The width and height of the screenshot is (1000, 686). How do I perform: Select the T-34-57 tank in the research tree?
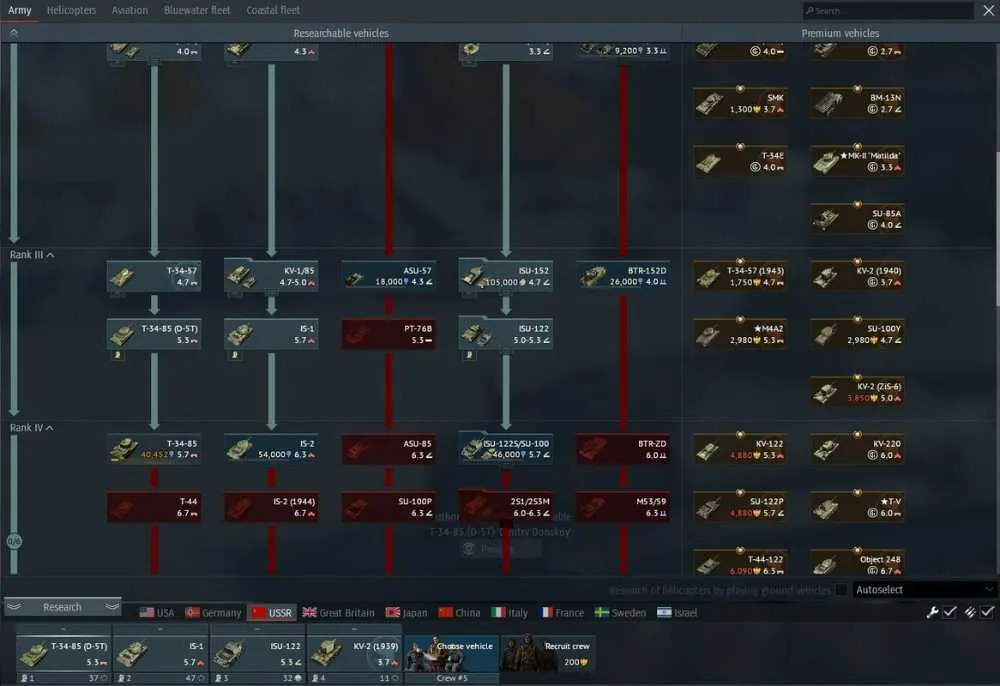[x=154, y=276]
